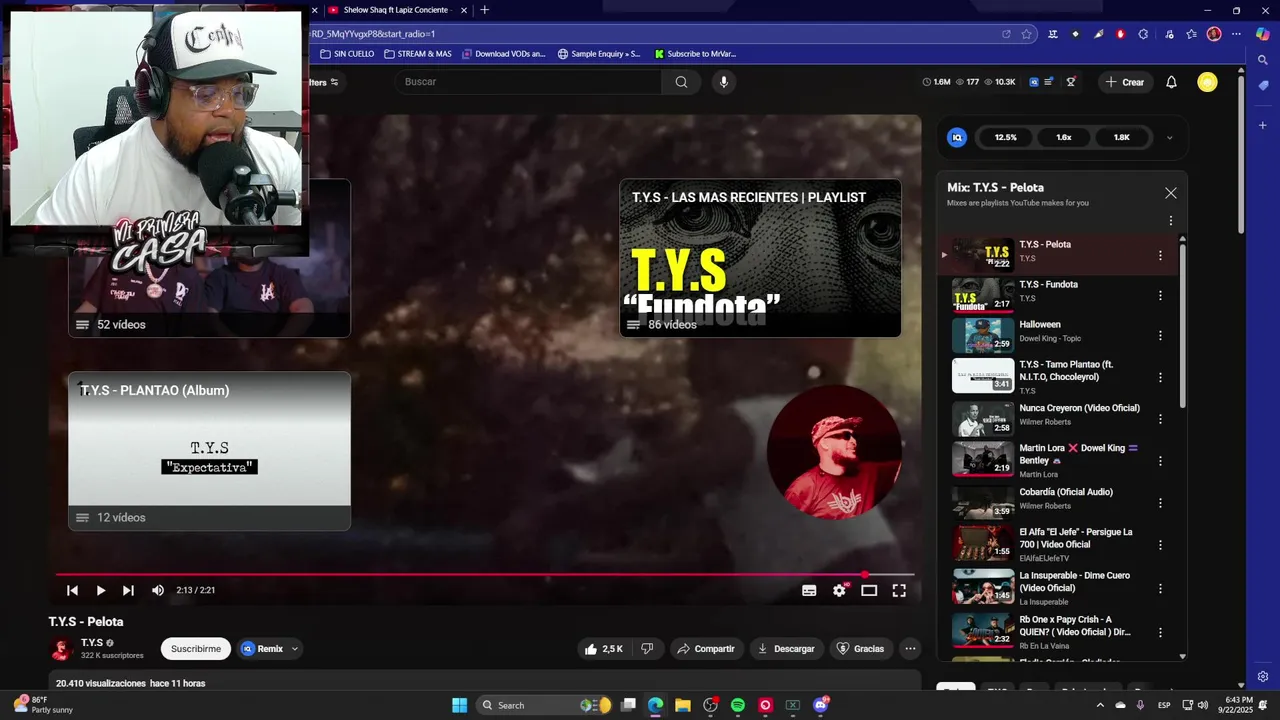Click the previous track button in player
Image resolution: width=1280 pixels, height=720 pixels.
click(x=72, y=590)
